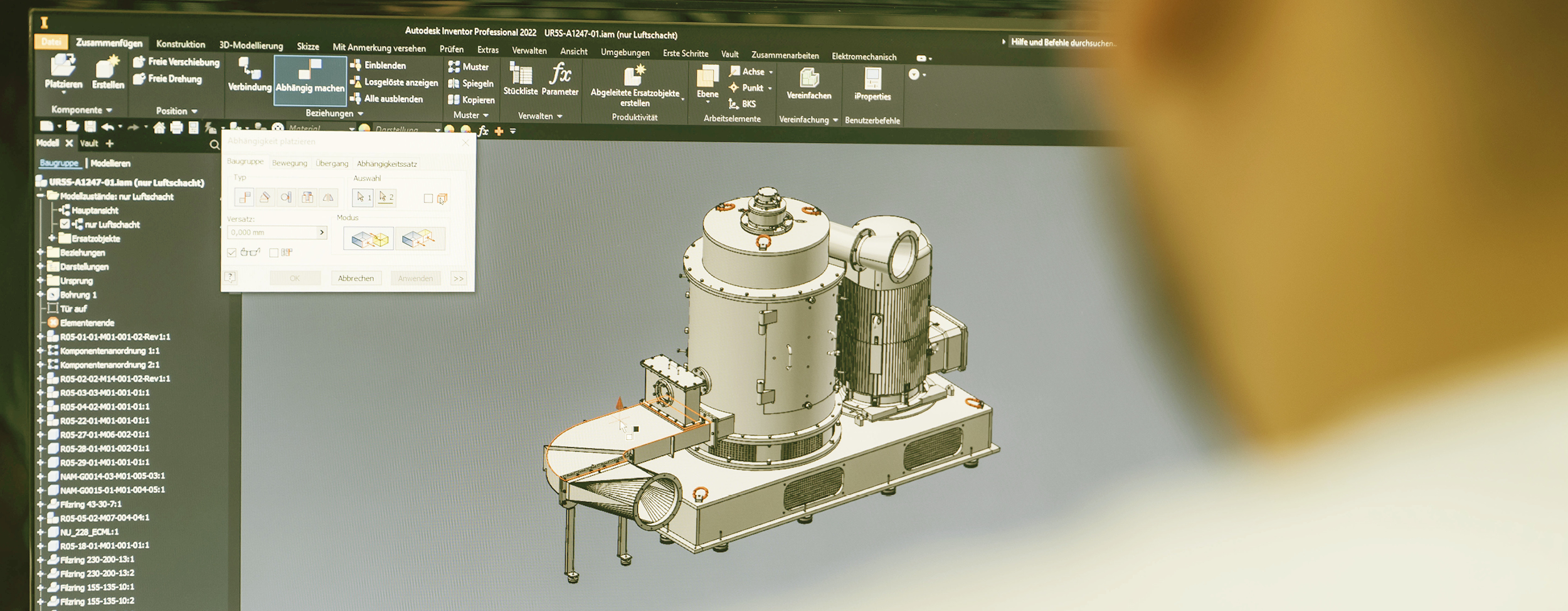
Task: Click the Undo arrow in quick access toolbar
Action: [x=108, y=127]
